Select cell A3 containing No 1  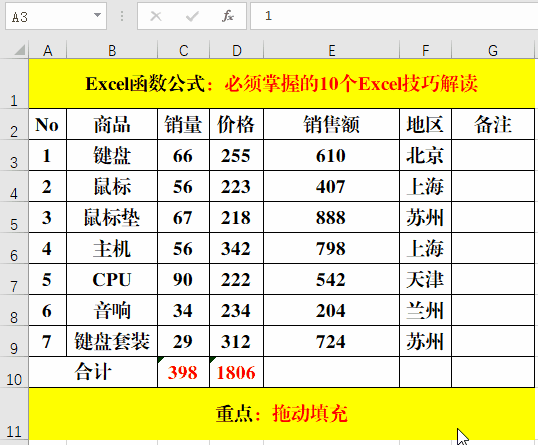click(x=48, y=155)
